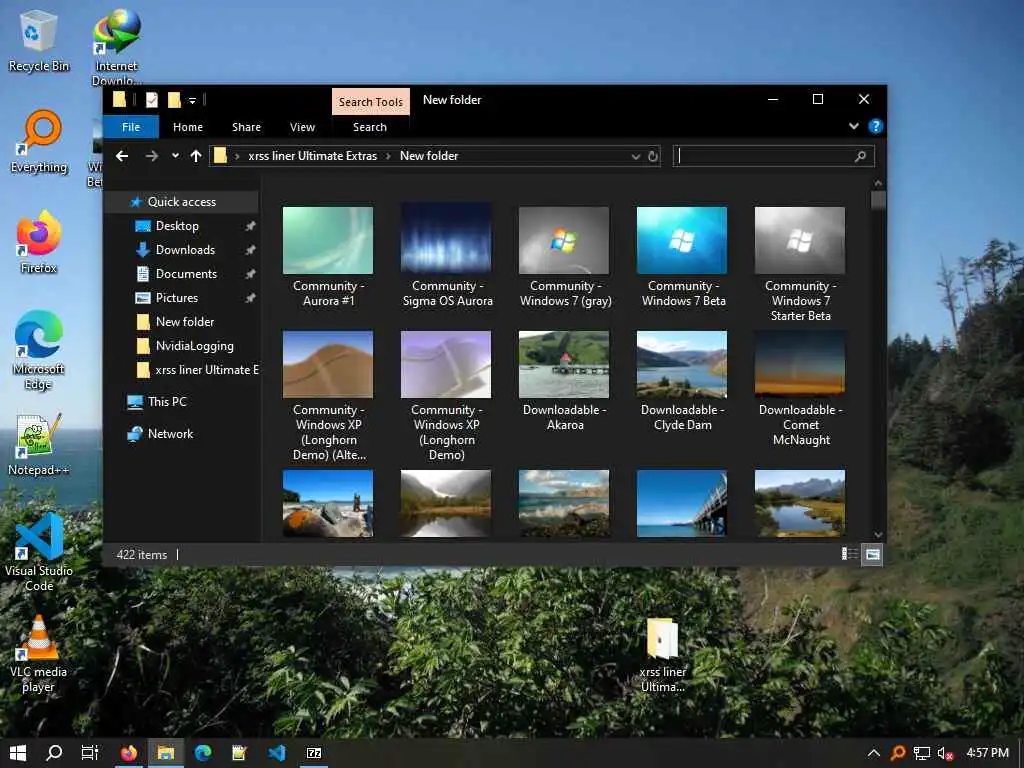Open the Home ribbon tab
1024x768 pixels.
click(x=188, y=127)
